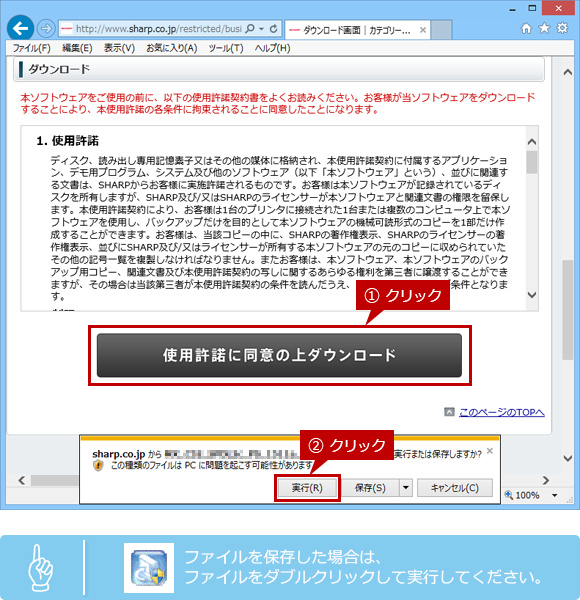Go back with the browser Back arrow
This screenshot has width=580, height=600.
coord(20,28)
